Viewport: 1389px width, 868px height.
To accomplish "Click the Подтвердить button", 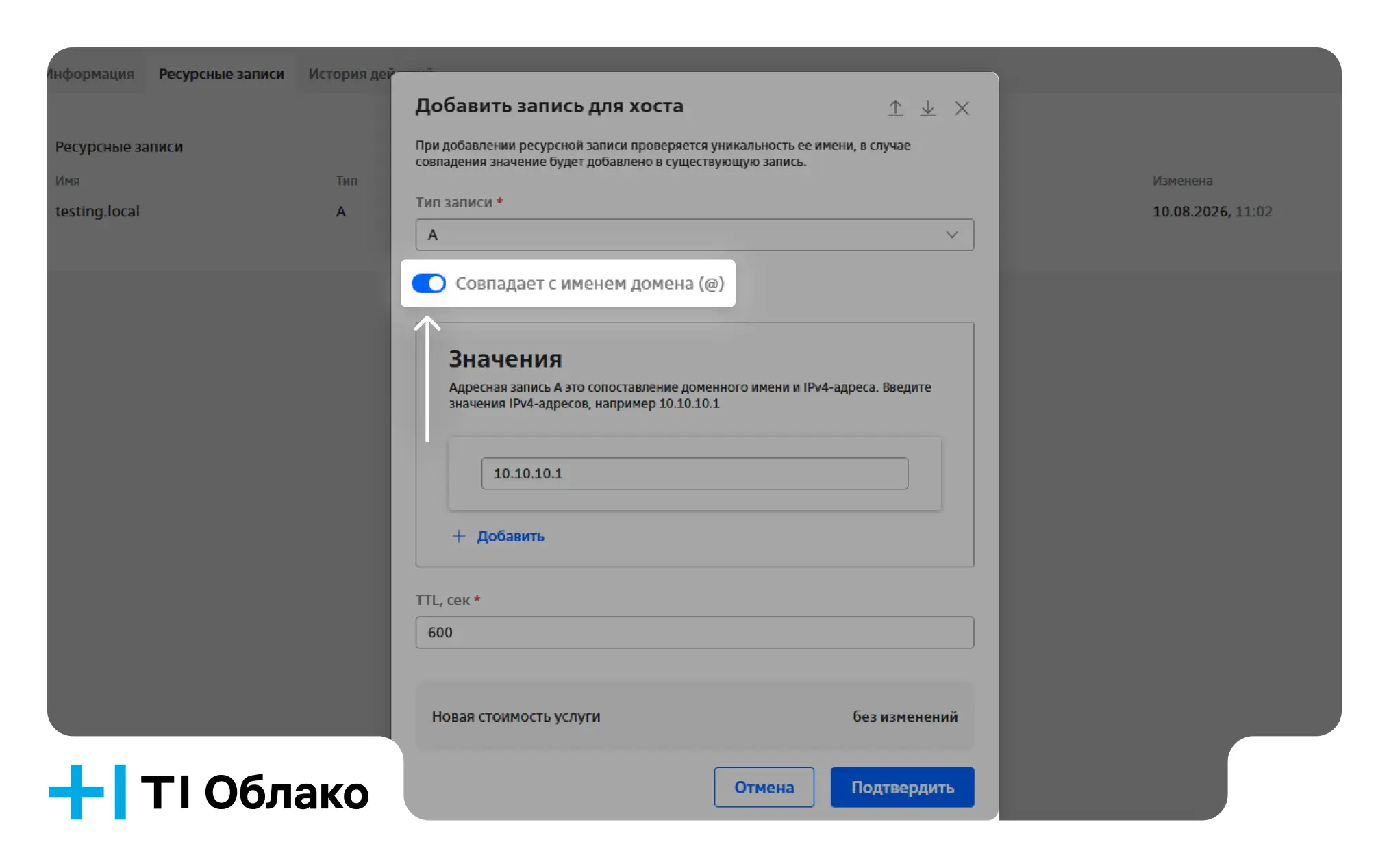I will [902, 787].
